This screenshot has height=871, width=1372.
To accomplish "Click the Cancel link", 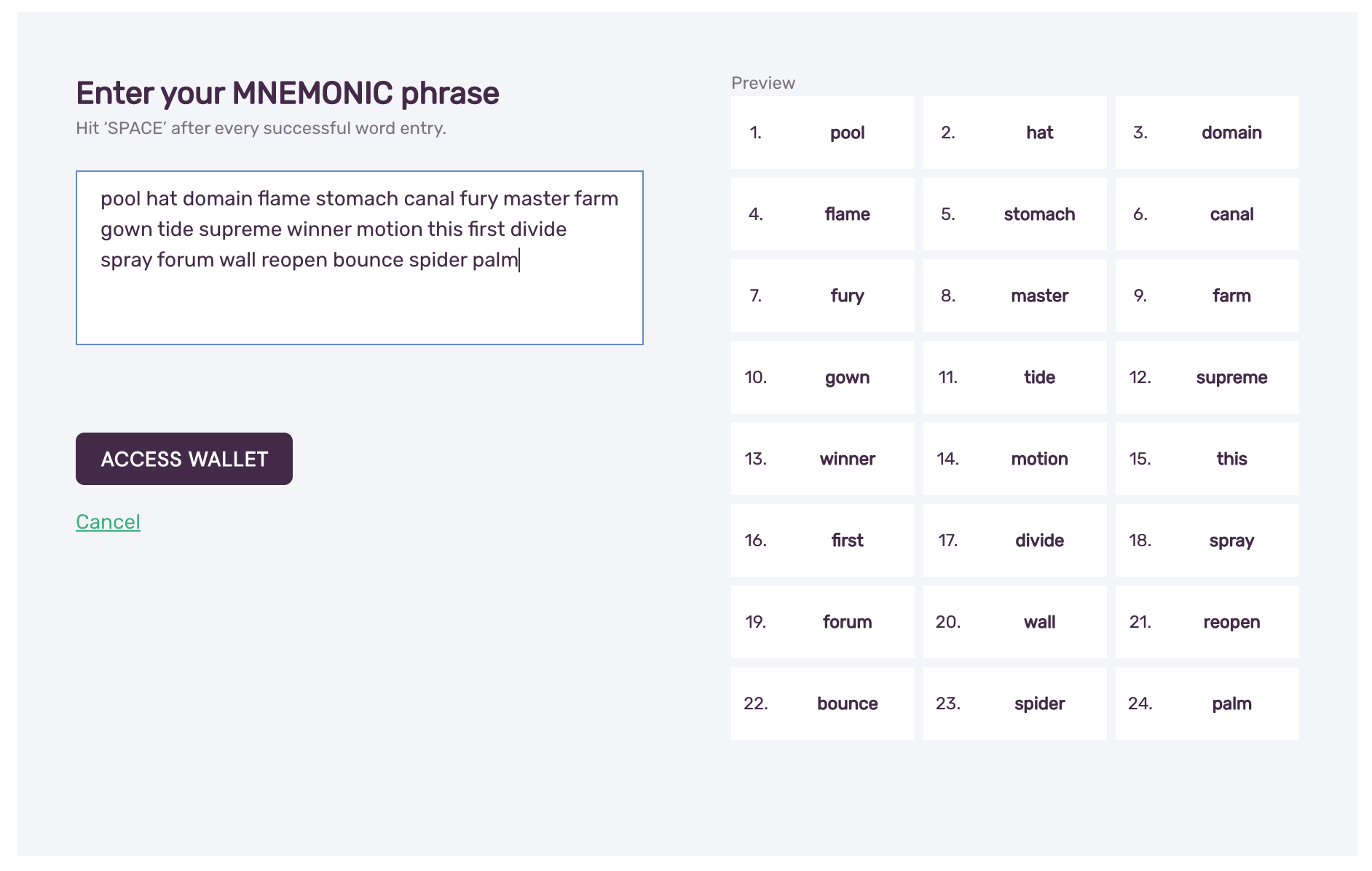I will [x=108, y=521].
